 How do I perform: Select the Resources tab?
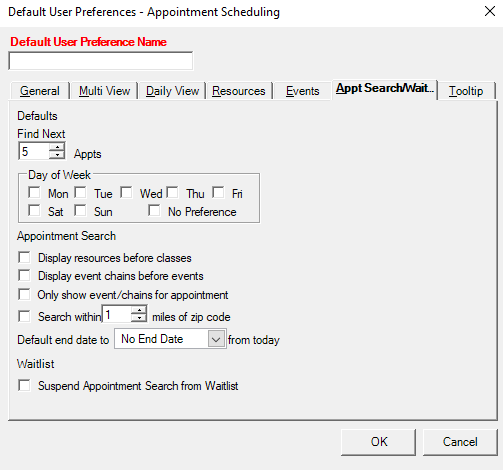click(x=239, y=91)
